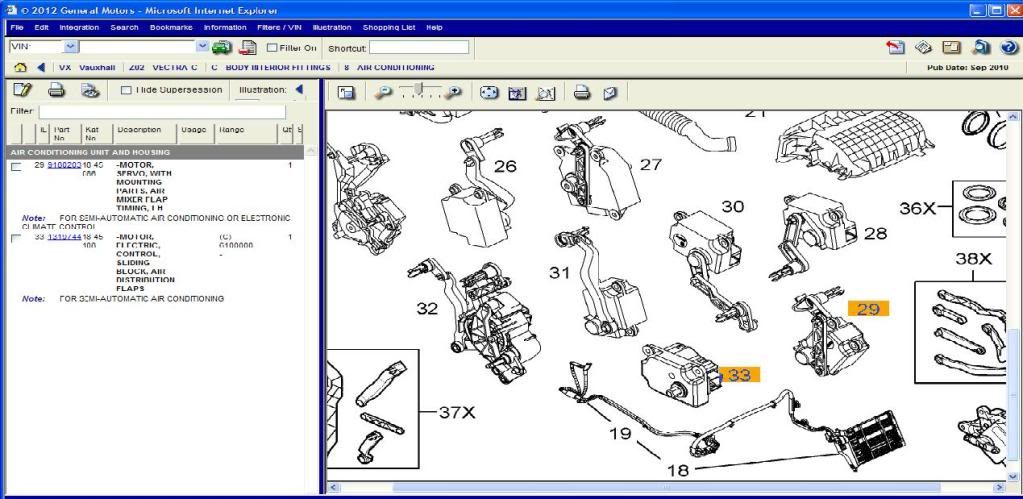Print the illustration using right printer icon
The image size is (1023, 499).
pos(582,93)
